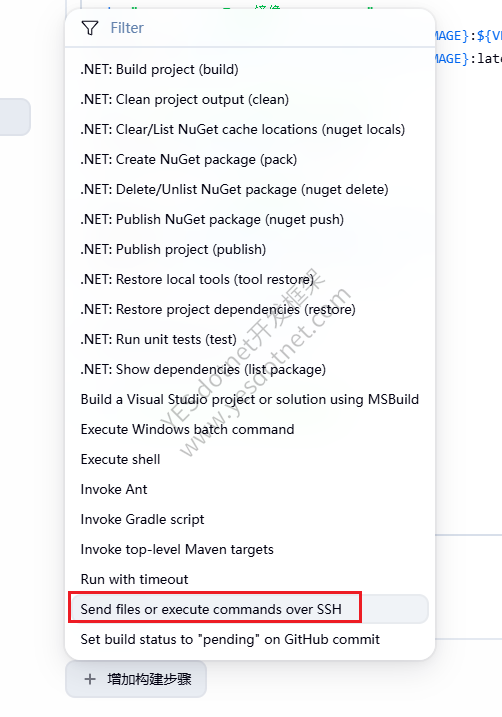
Task: Select Execute Windows batch command
Action: tap(250, 429)
